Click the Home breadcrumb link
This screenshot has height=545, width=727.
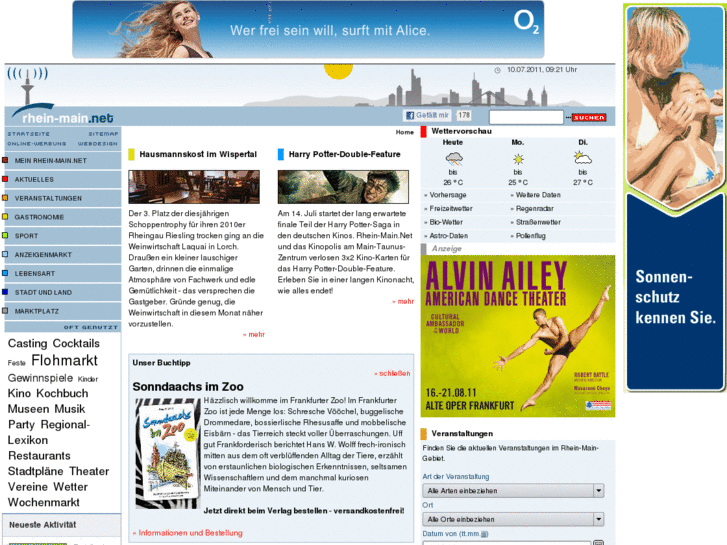point(404,132)
